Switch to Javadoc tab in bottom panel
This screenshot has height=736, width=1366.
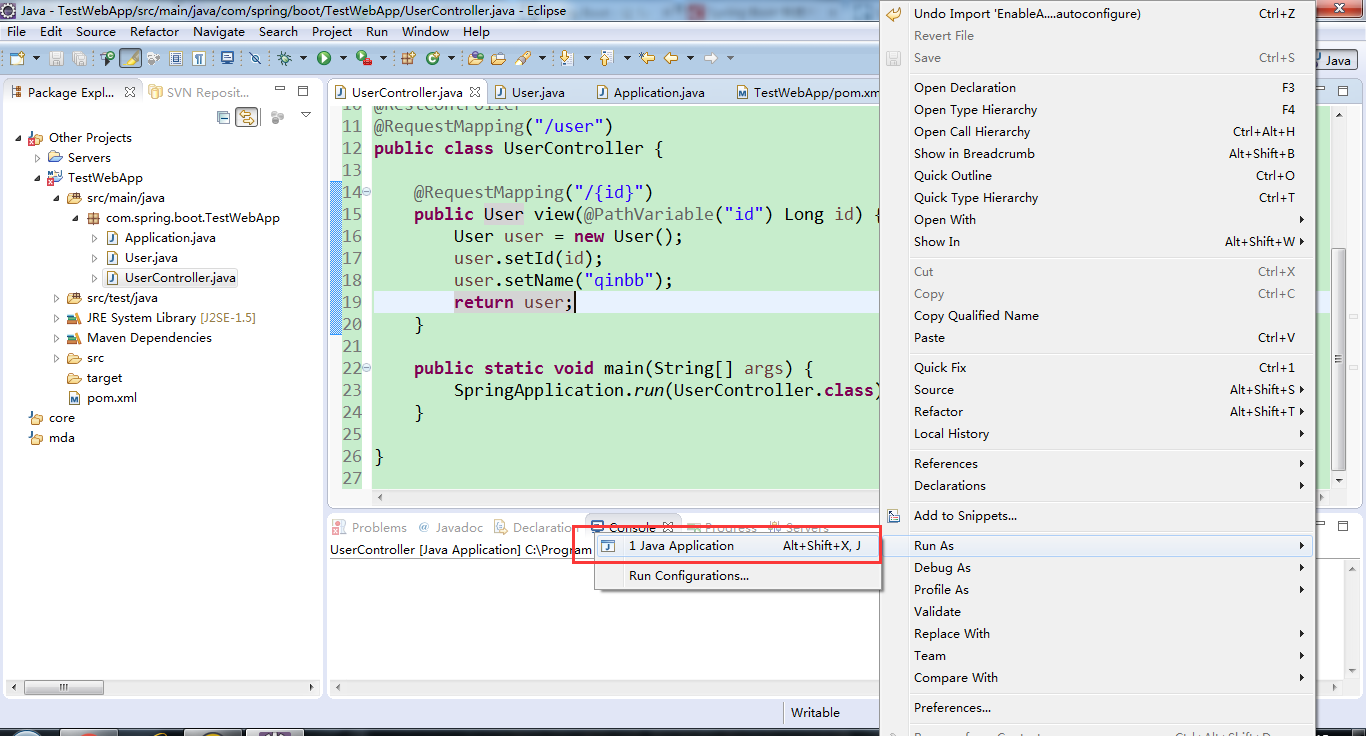(x=451, y=528)
